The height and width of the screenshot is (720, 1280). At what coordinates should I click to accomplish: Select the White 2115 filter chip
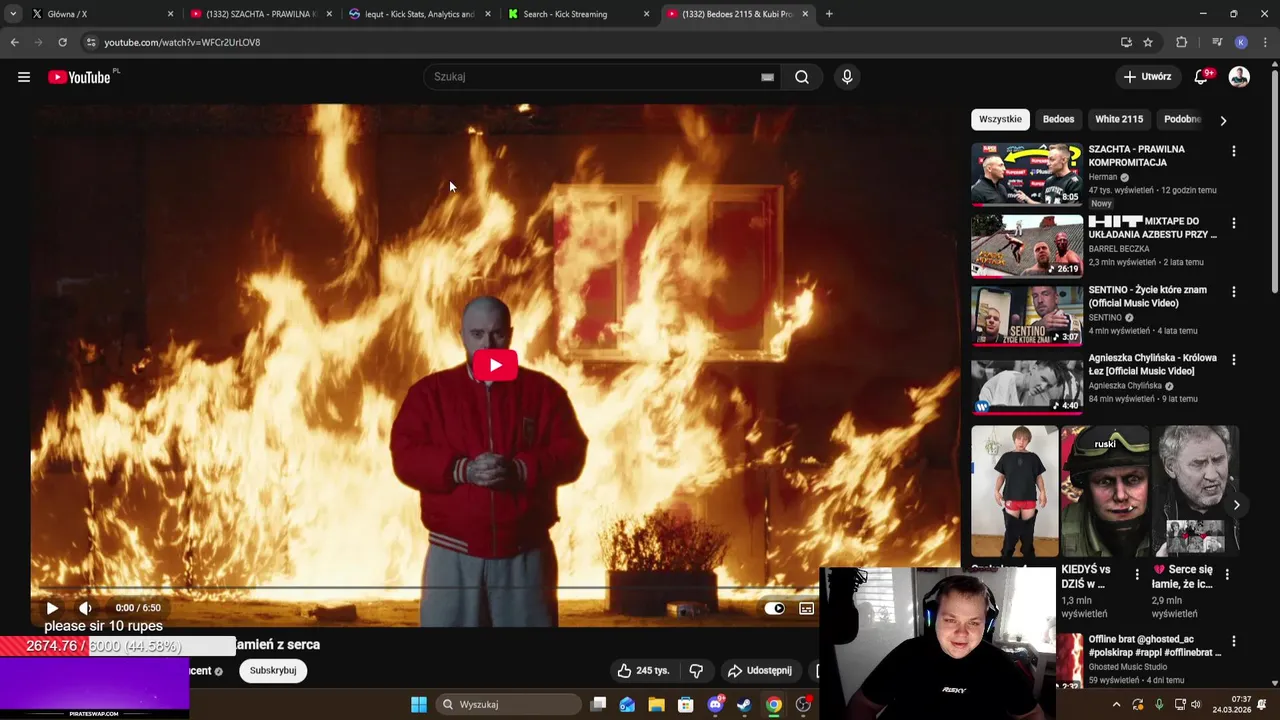pyautogui.click(x=1119, y=119)
